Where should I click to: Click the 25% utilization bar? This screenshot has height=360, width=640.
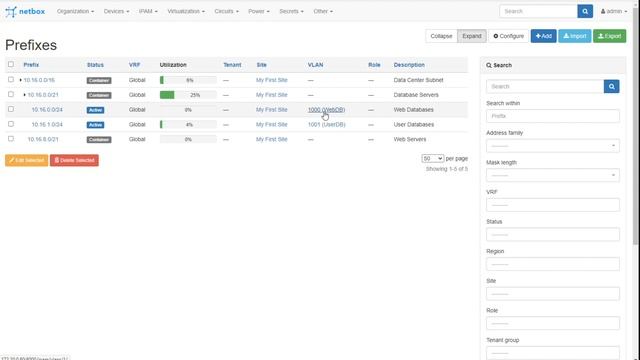[x=188, y=95]
